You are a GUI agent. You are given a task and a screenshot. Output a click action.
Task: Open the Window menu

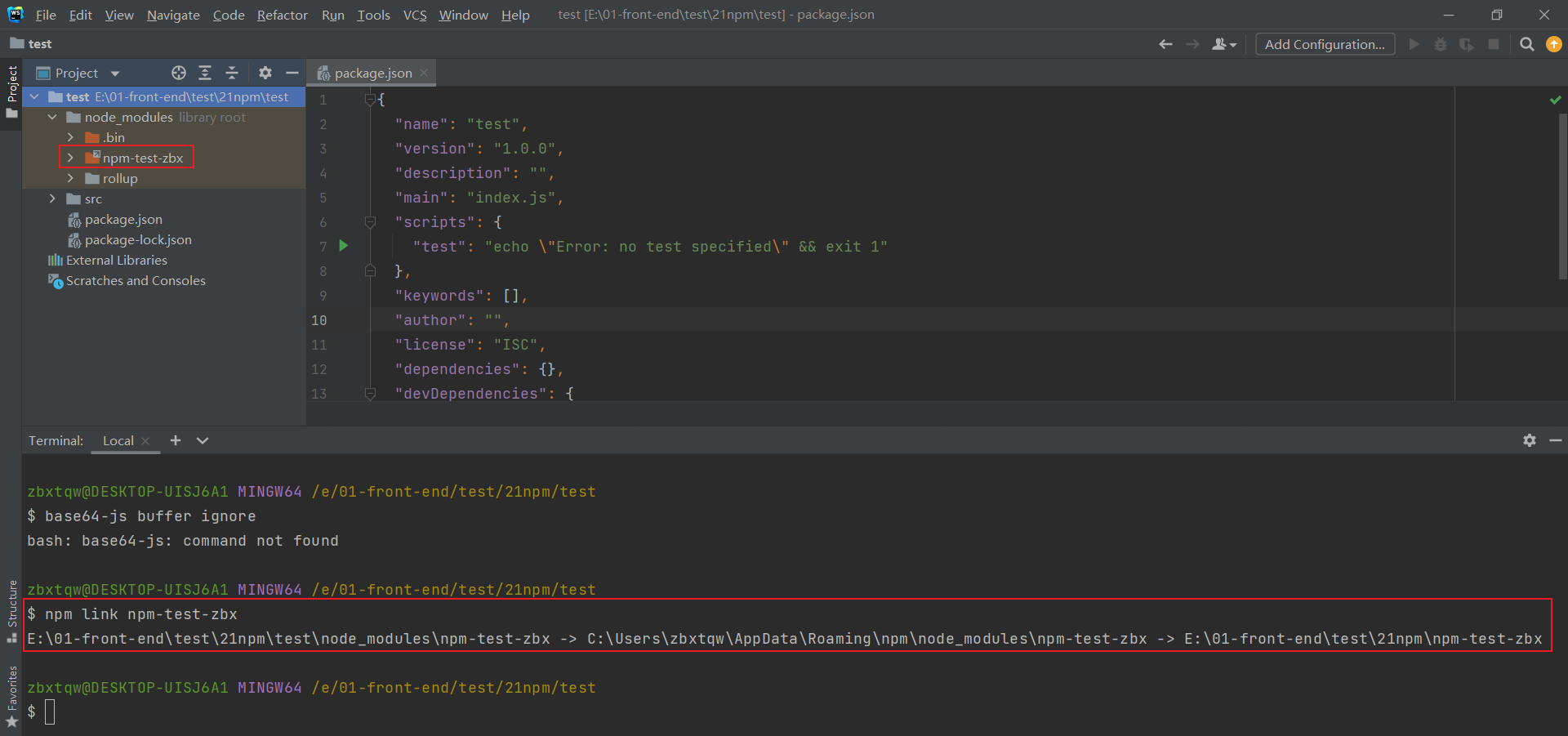point(463,15)
